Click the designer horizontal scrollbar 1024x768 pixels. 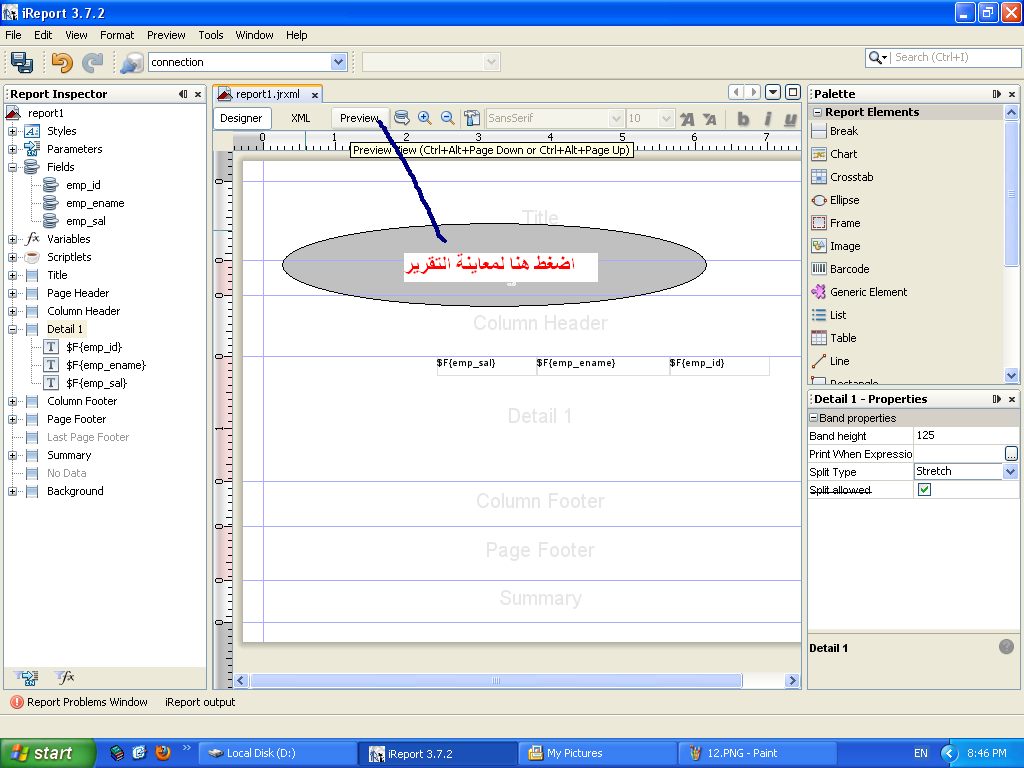click(x=496, y=680)
